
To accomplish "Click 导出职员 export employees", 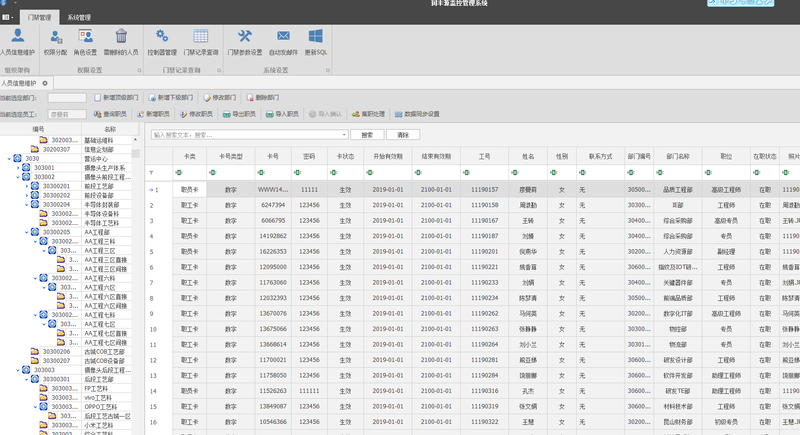I will (x=239, y=114).
